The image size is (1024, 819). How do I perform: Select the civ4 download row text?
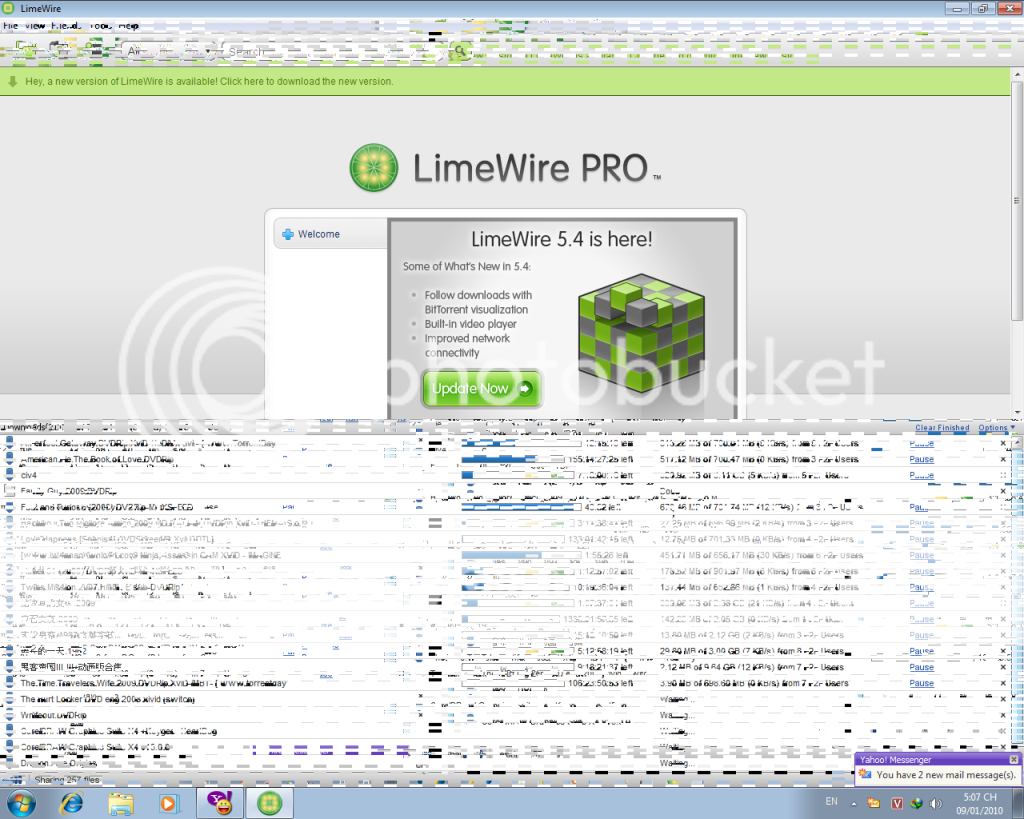(x=29, y=475)
